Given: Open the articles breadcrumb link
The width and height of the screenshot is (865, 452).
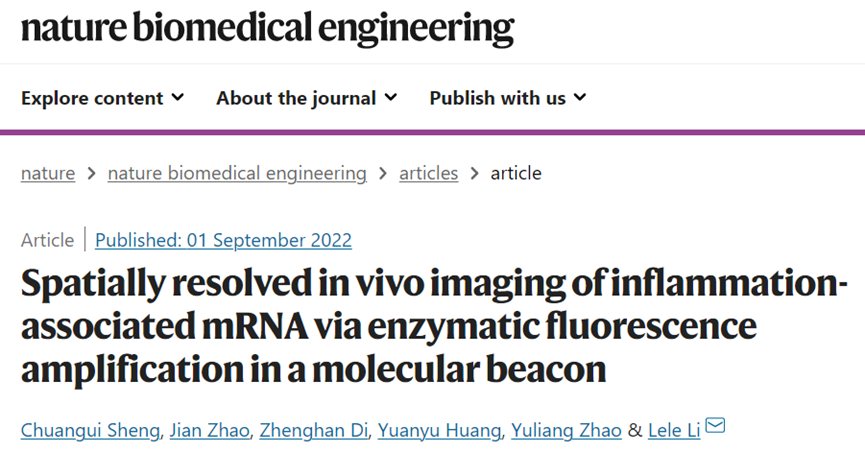Looking at the screenshot, I should (x=429, y=173).
